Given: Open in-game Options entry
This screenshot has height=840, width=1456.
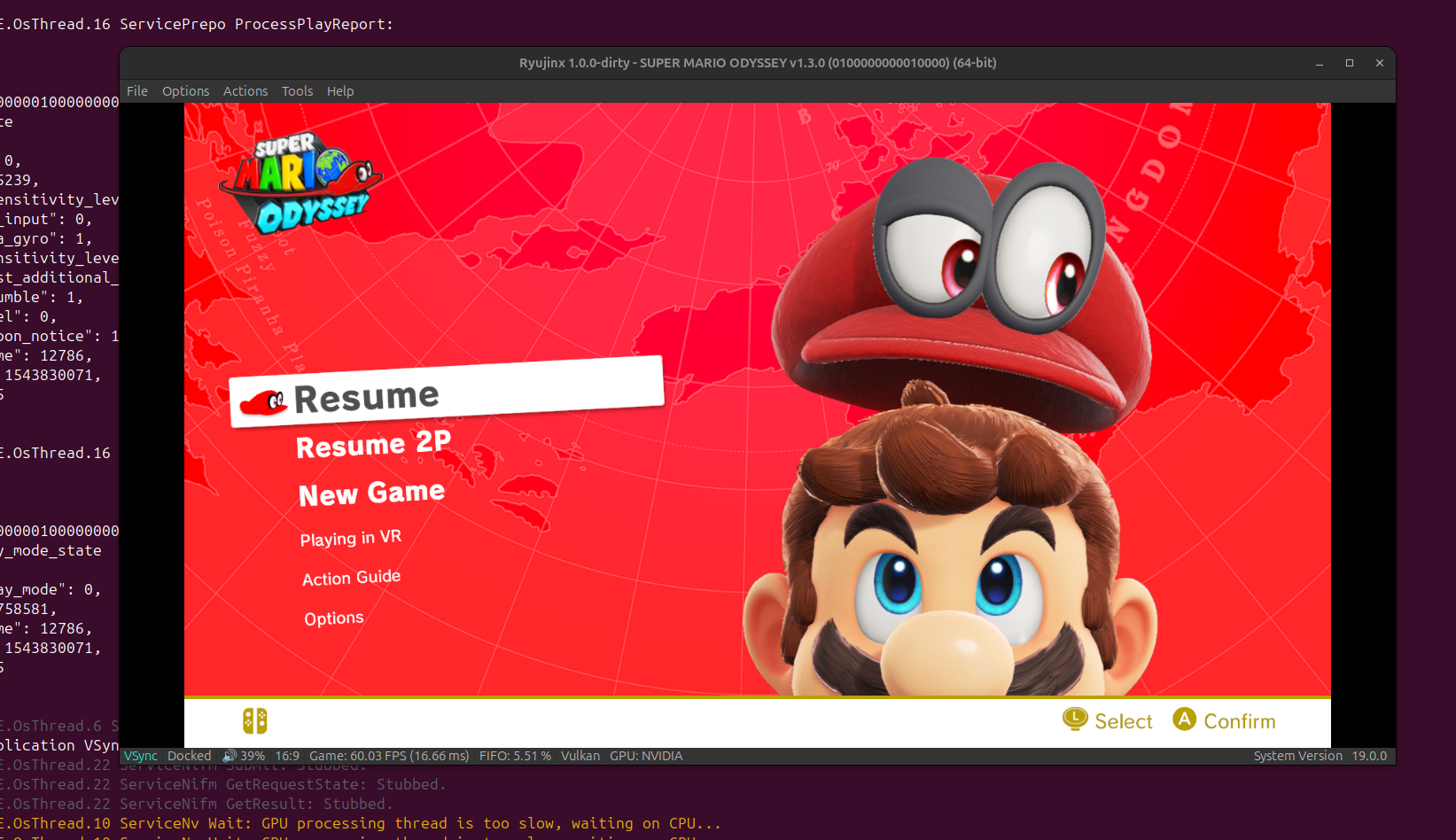Looking at the screenshot, I should [x=334, y=618].
